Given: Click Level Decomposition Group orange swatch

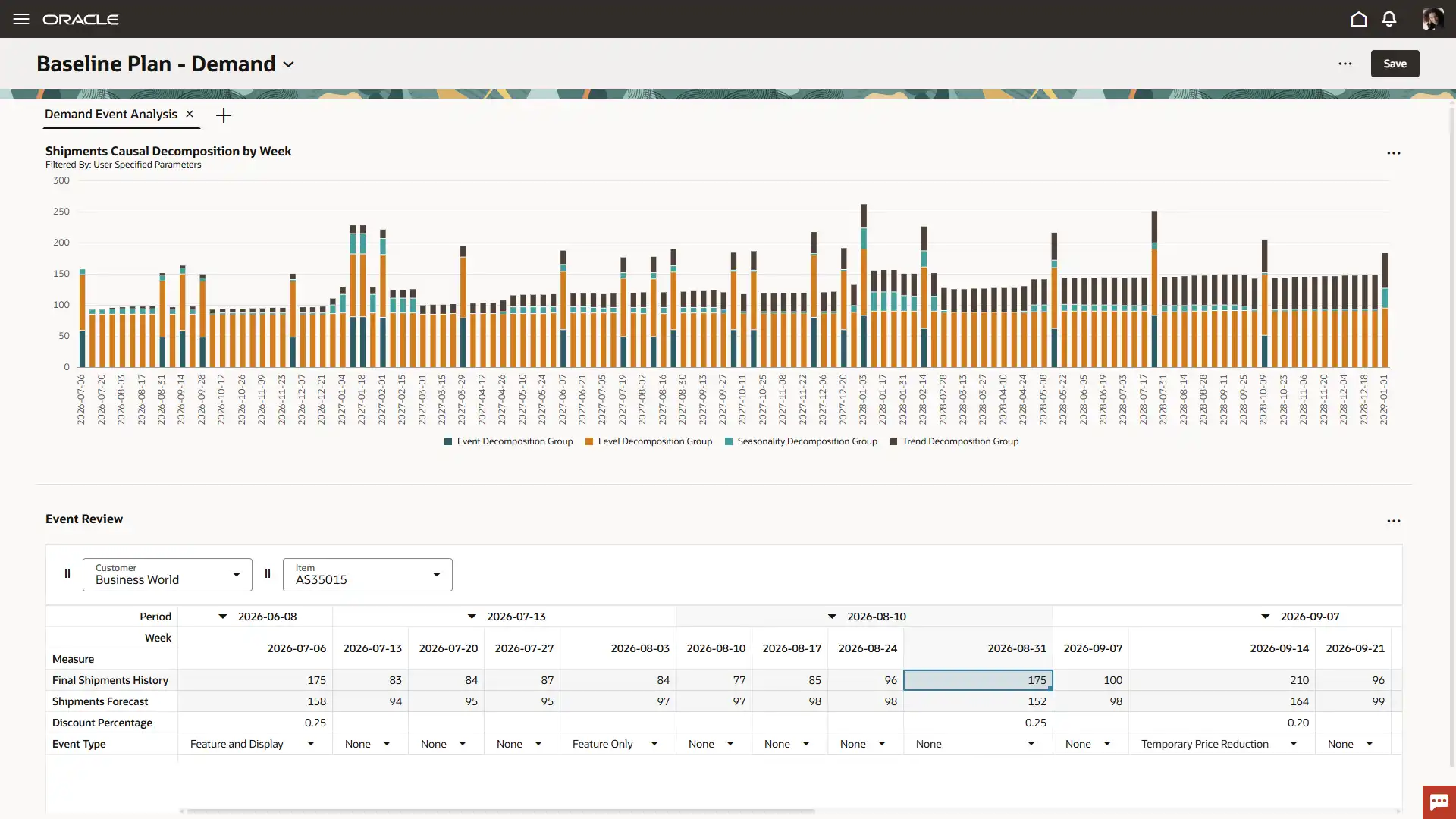Looking at the screenshot, I should [589, 441].
